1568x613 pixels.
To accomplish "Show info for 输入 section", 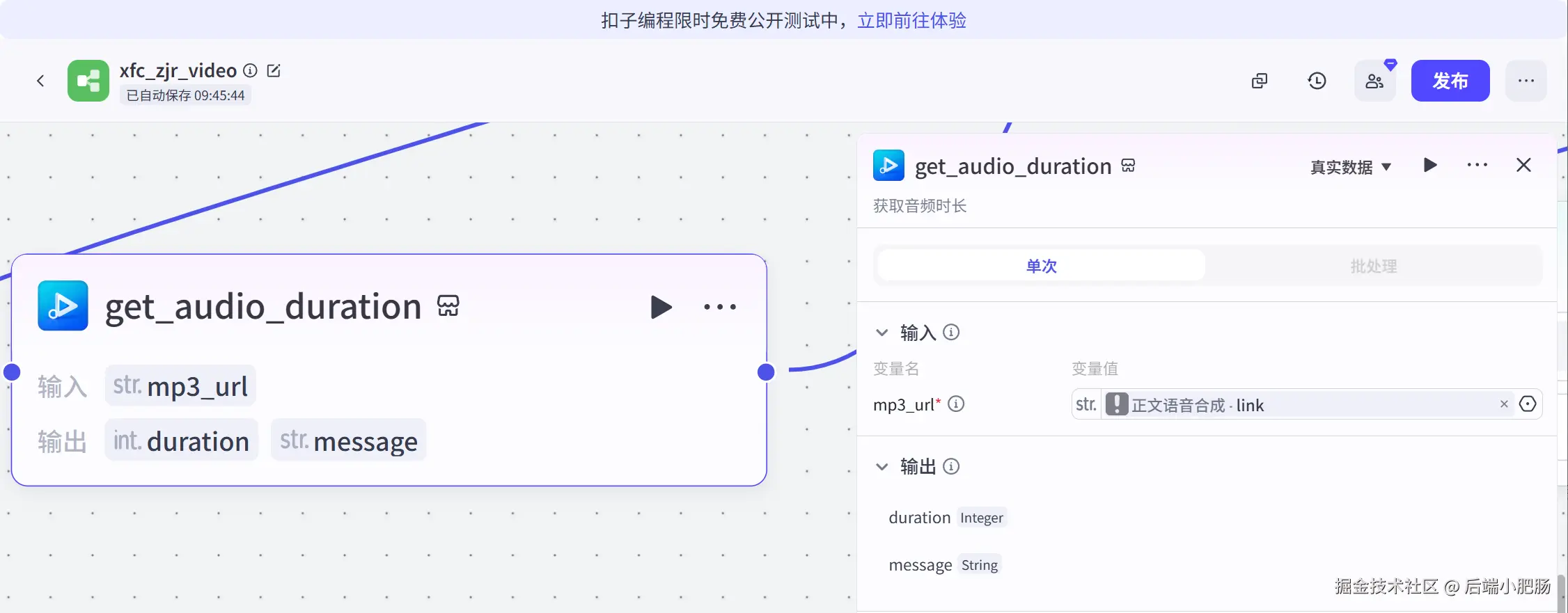I will click(x=951, y=333).
